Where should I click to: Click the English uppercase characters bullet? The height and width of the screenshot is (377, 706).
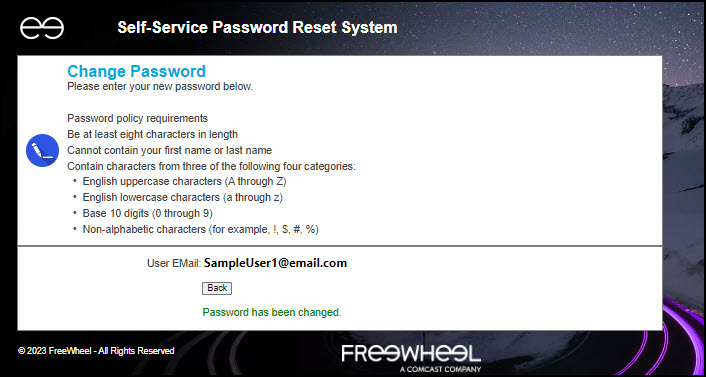185,182
